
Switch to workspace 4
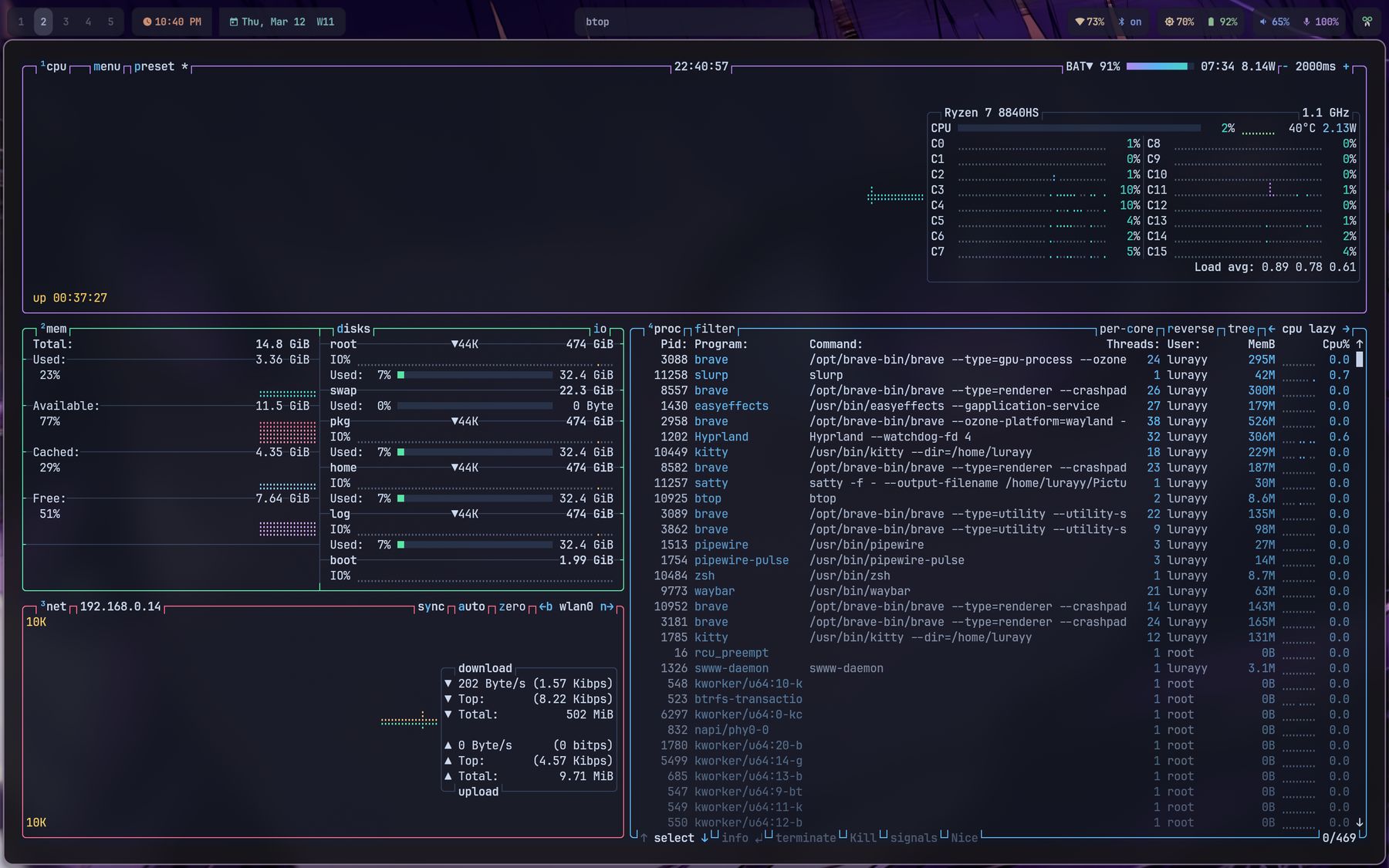(88, 22)
